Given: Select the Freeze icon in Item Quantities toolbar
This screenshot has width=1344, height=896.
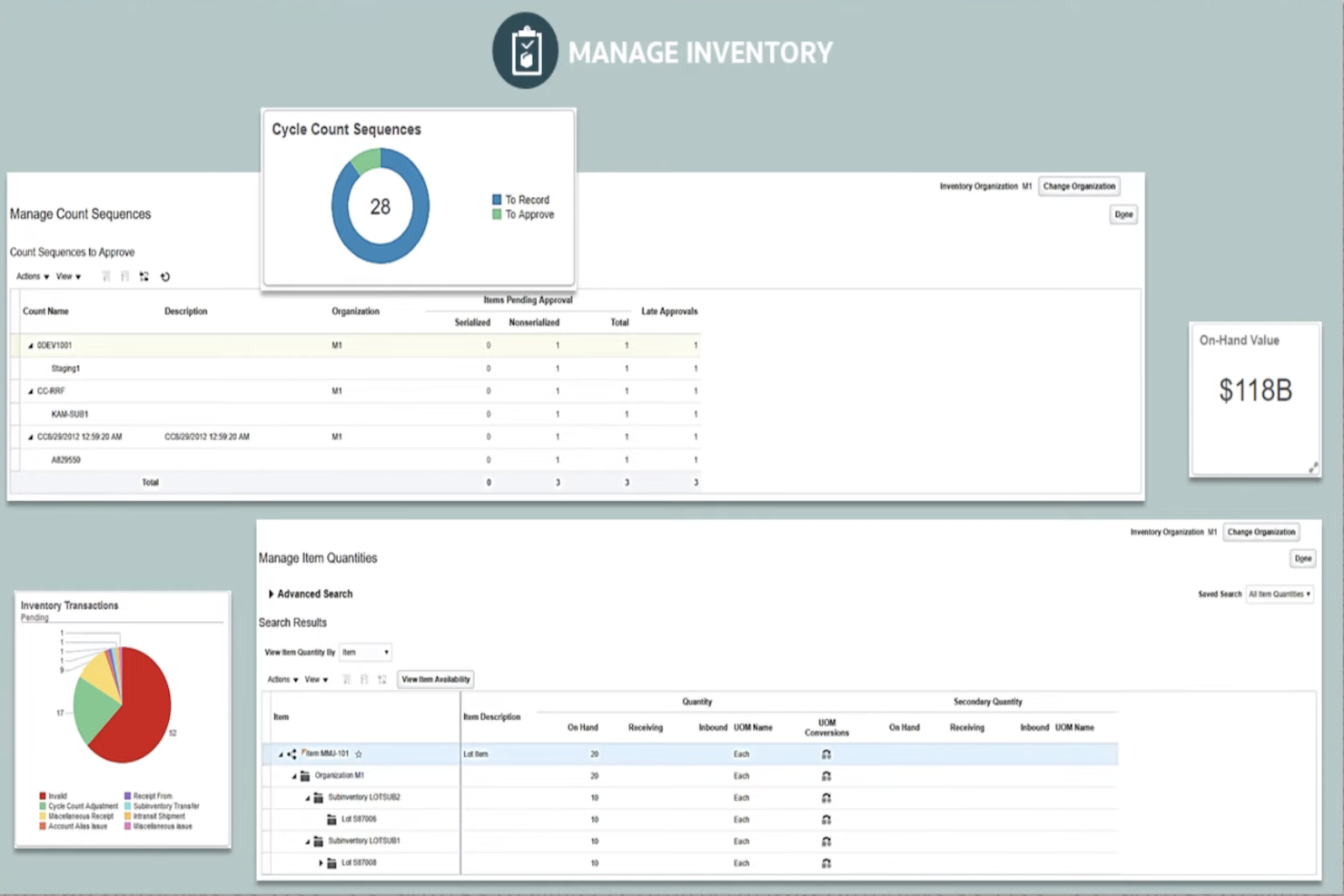Looking at the screenshot, I should 348,679.
